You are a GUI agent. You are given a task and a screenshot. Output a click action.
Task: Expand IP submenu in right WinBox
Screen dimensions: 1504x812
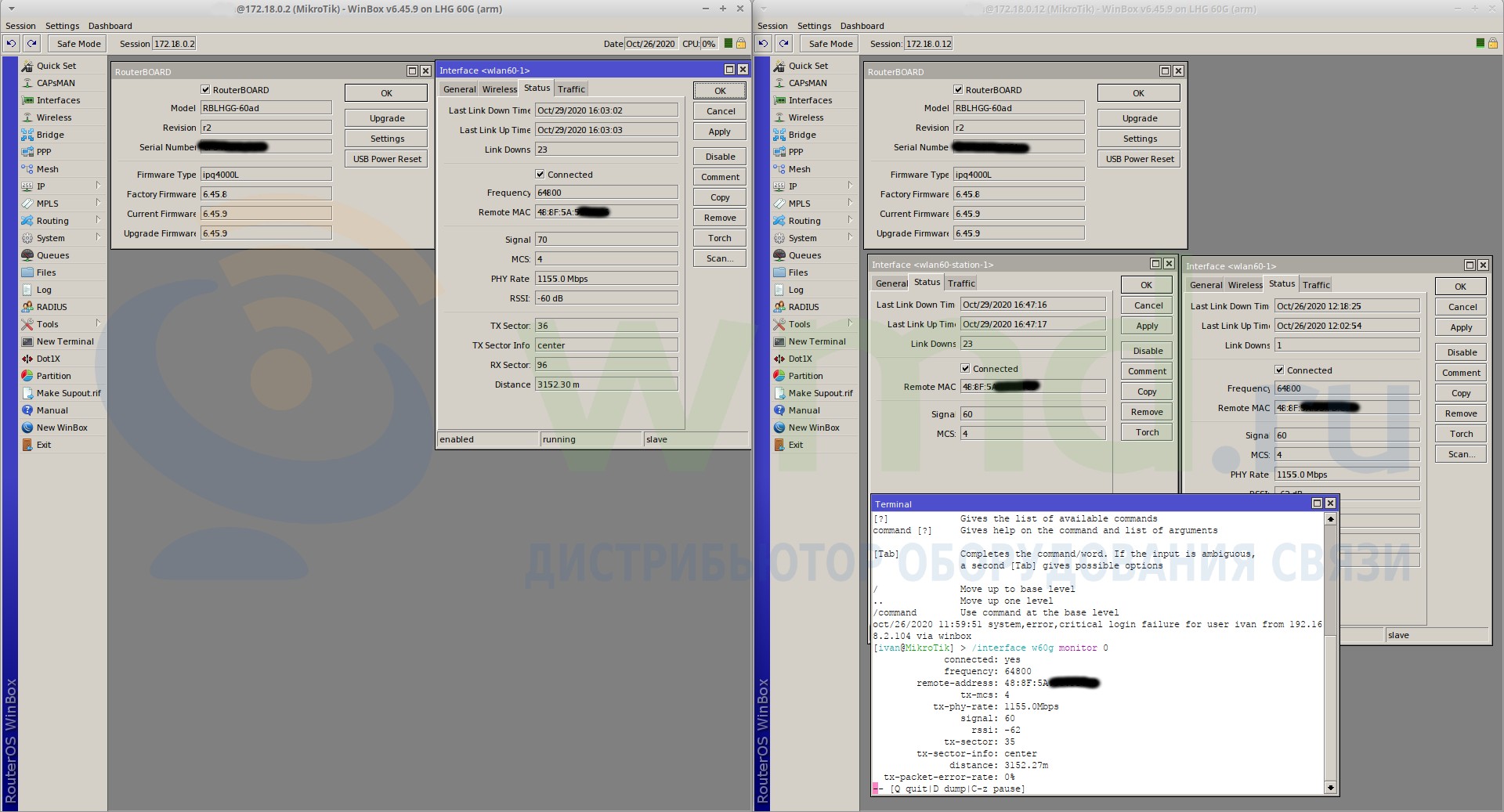coord(850,186)
